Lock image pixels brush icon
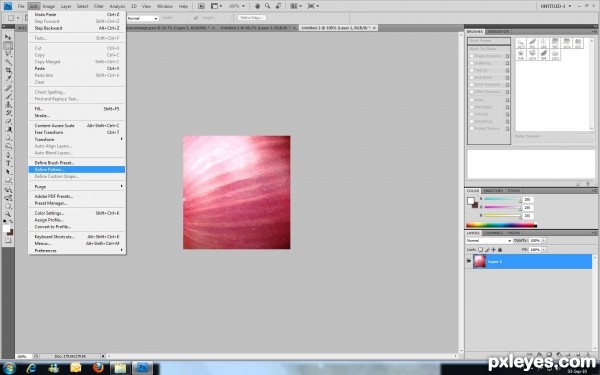The height and width of the screenshot is (375, 600). pyautogui.click(x=487, y=249)
